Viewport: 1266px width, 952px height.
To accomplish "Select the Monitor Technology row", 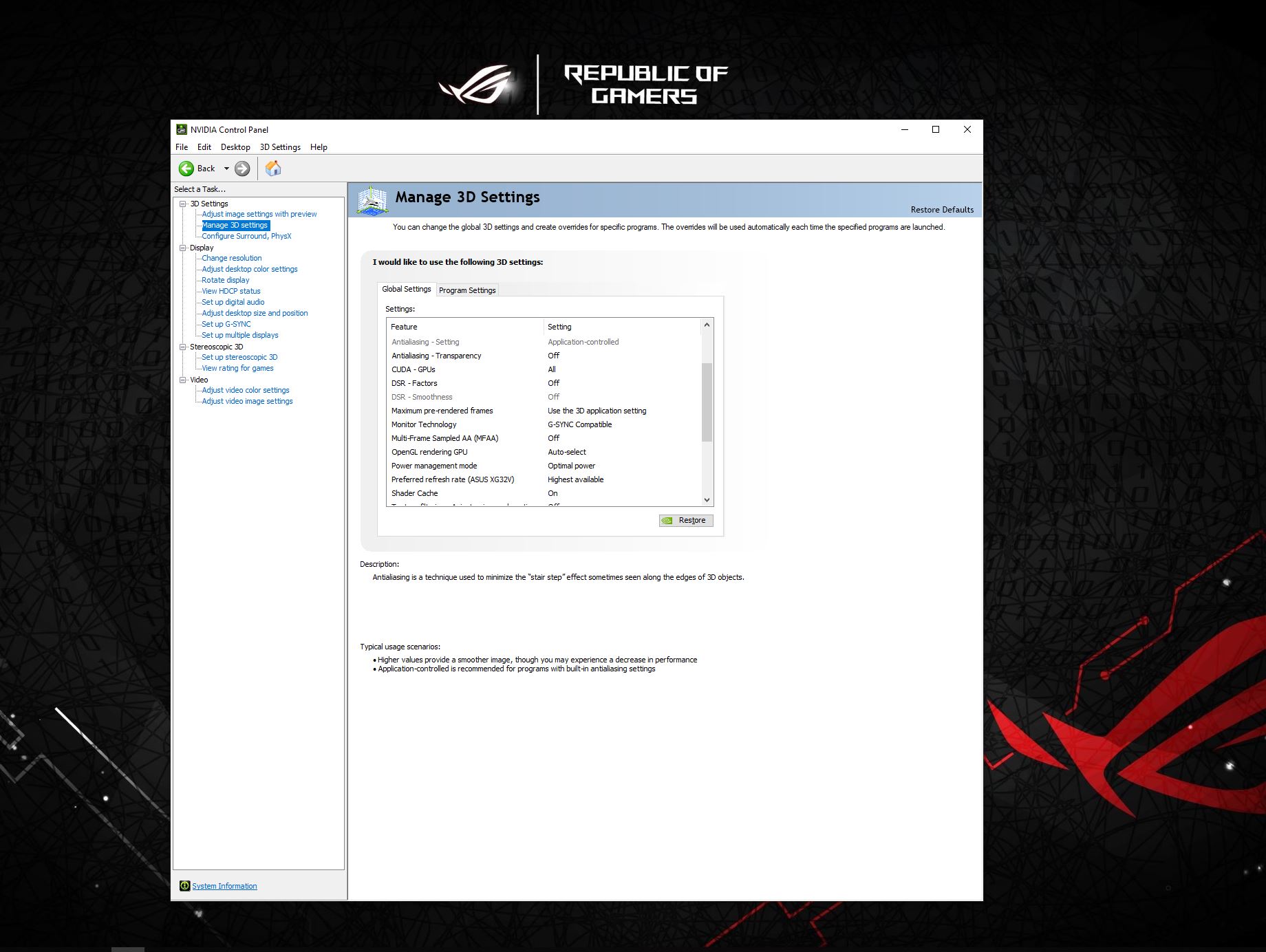I will coord(544,424).
